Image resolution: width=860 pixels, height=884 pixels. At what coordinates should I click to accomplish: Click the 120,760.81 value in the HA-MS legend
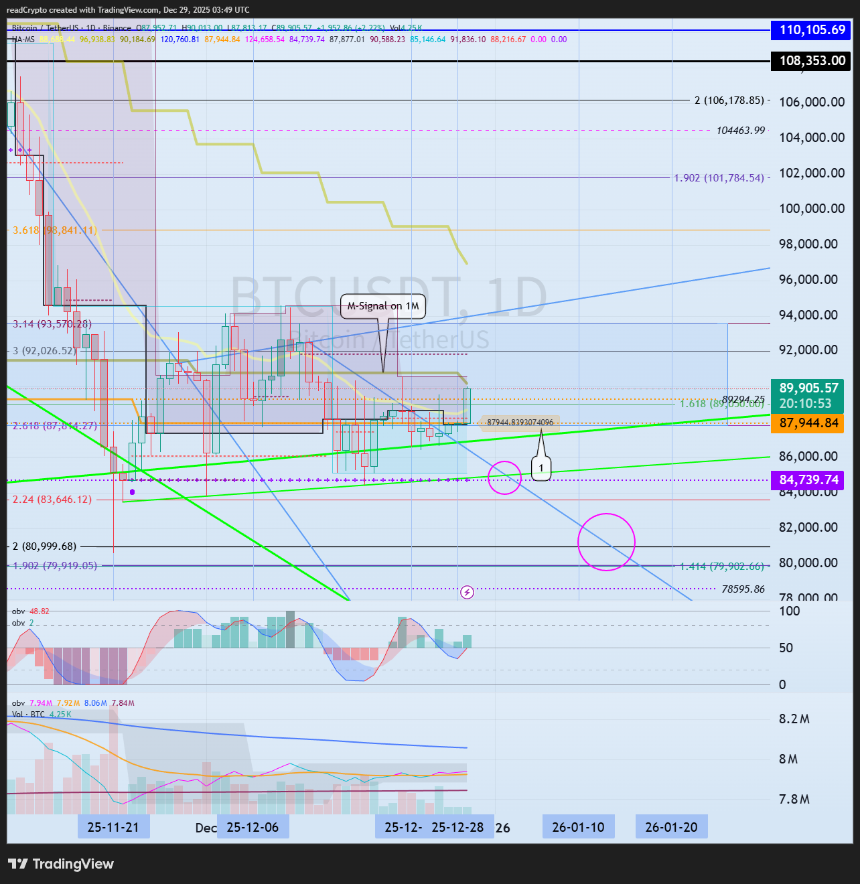pyautogui.click(x=180, y=39)
